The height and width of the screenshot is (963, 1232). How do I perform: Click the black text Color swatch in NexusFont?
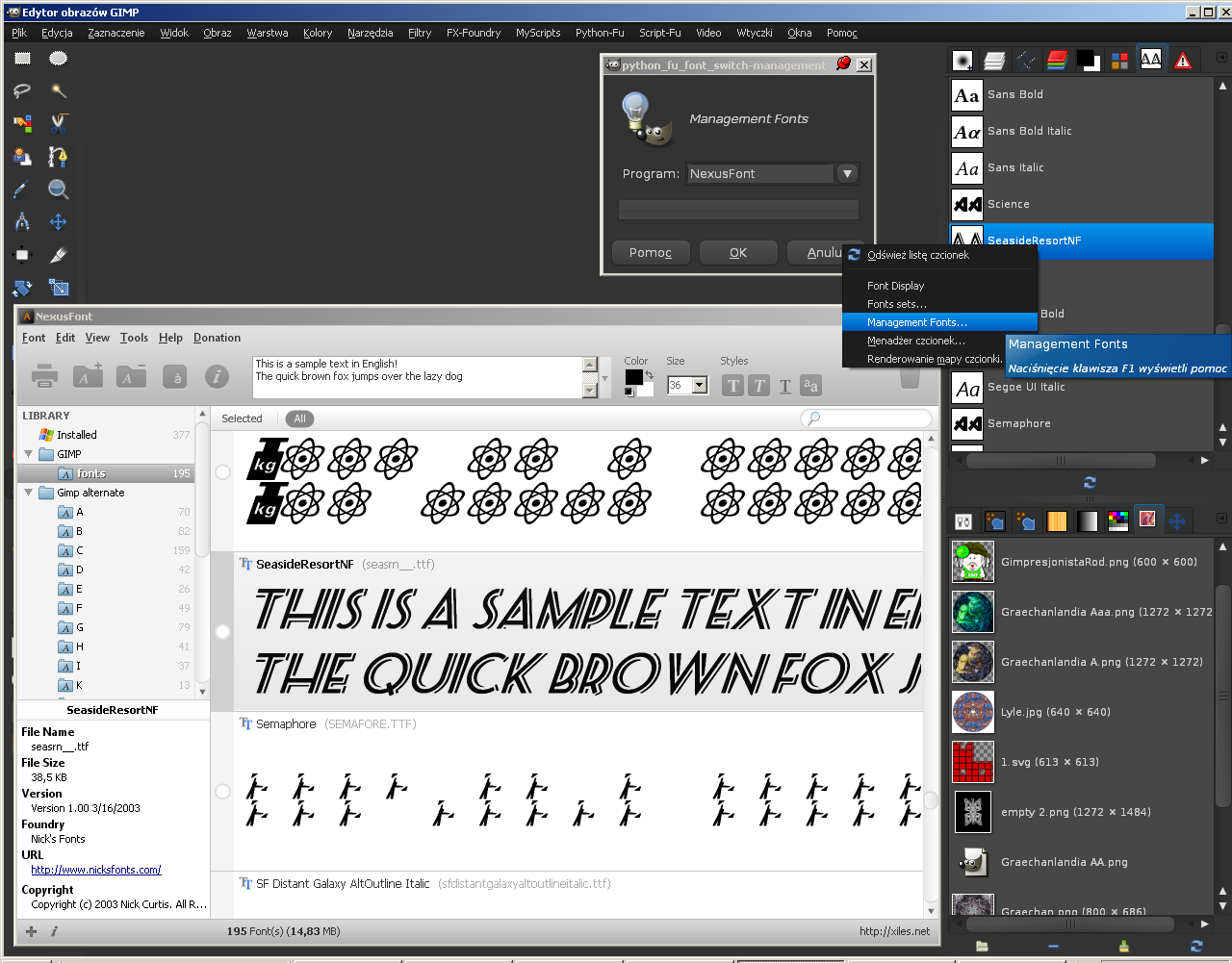click(633, 377)
